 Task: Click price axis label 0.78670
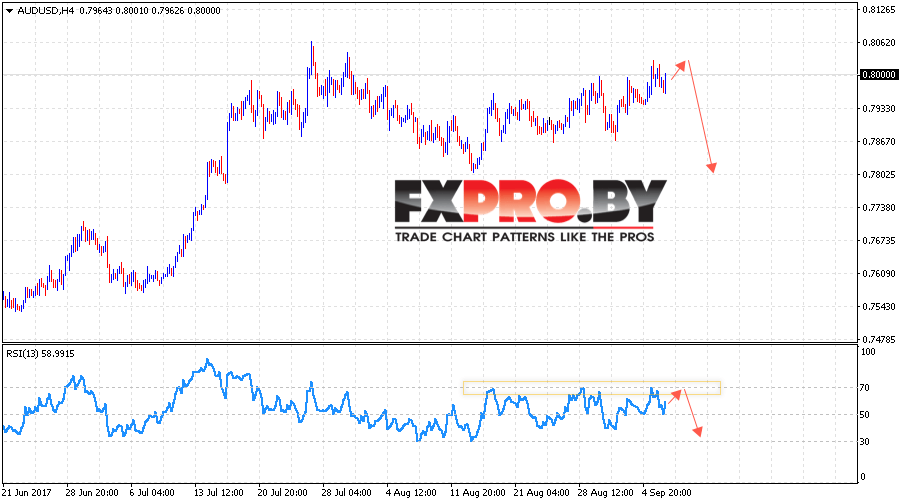pyautogui.click(x=879, y=141)
